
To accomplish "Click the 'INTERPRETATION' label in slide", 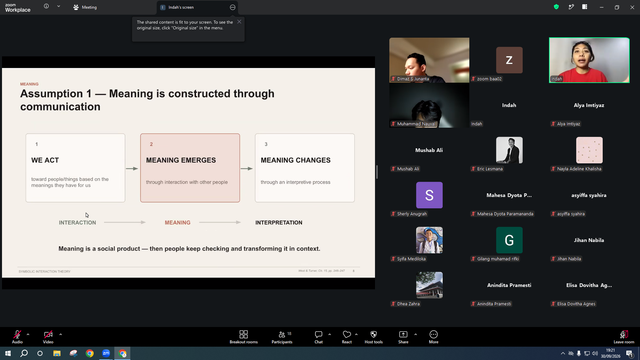I will pos(279,222).
